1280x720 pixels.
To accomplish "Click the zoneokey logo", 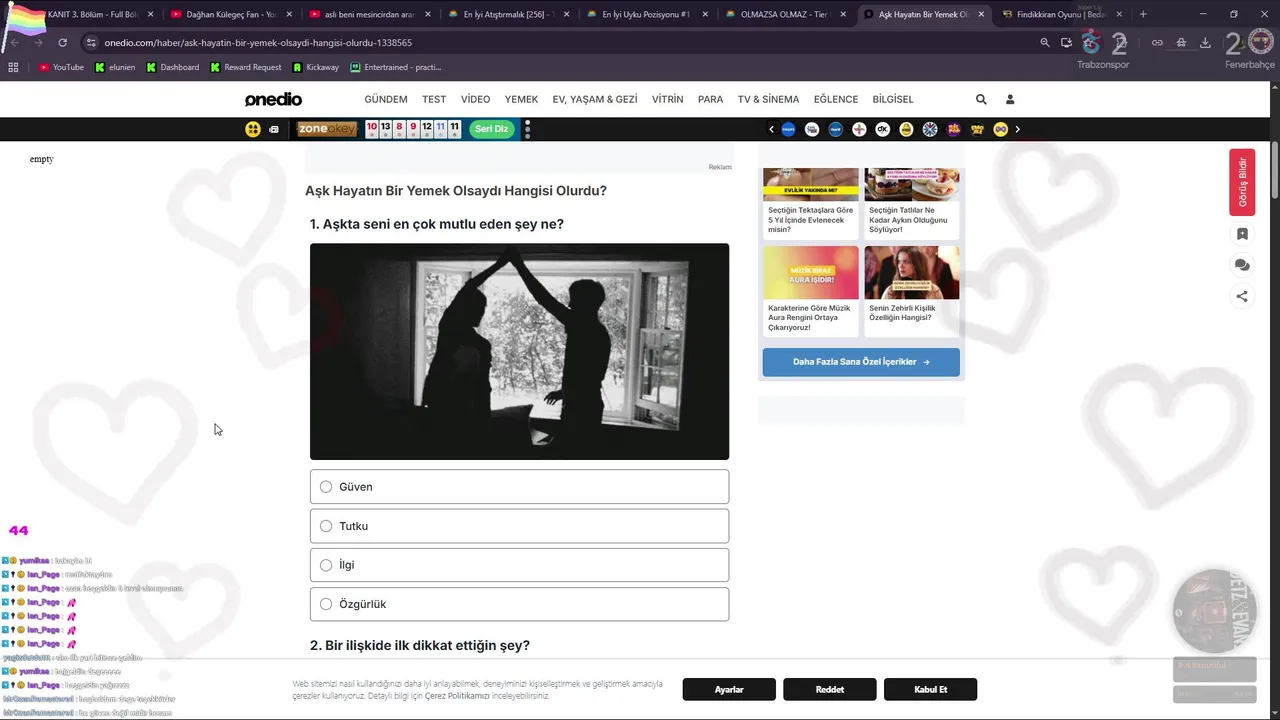I will (x=327, y=129).
